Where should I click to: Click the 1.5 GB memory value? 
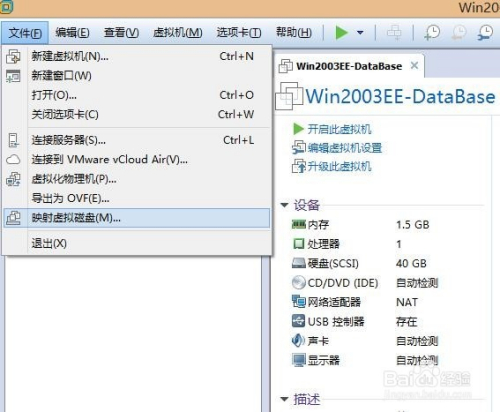[412, 225]
